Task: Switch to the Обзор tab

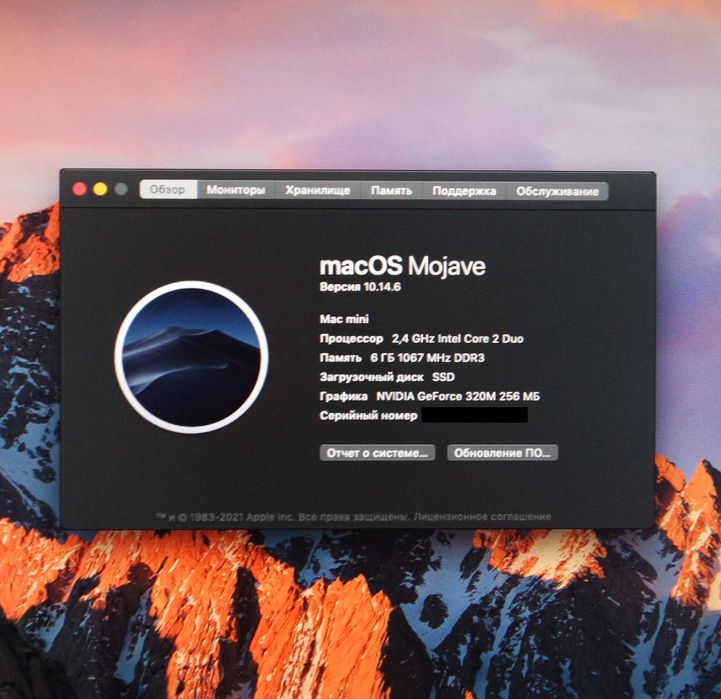Action: [168, 189]
